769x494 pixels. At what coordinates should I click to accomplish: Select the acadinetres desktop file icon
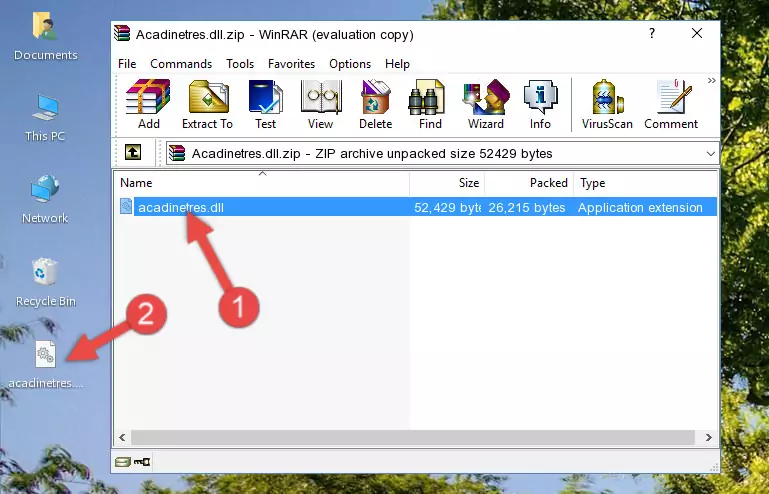point(46,364)
